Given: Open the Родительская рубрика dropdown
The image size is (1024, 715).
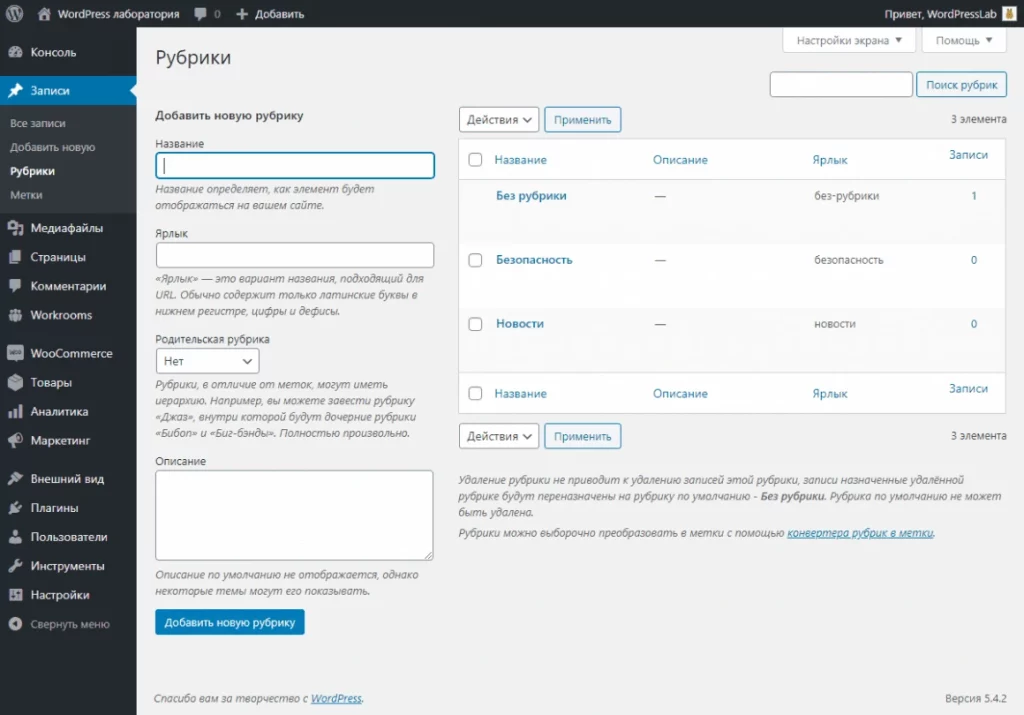Looking at the screenshot, I should click(207, 361).
